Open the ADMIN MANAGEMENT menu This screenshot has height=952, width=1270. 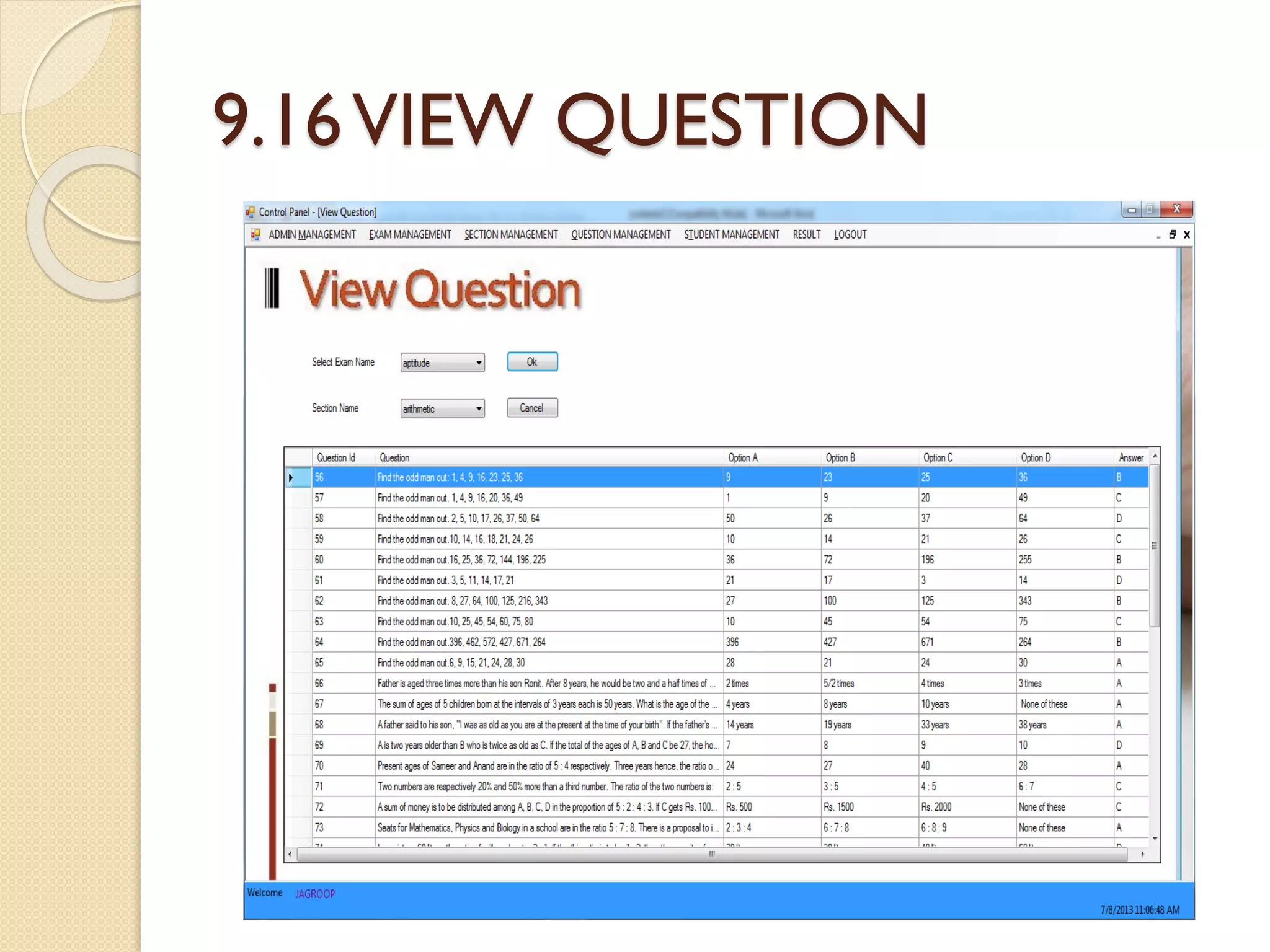pyautogui.click(x=312, y=234)
